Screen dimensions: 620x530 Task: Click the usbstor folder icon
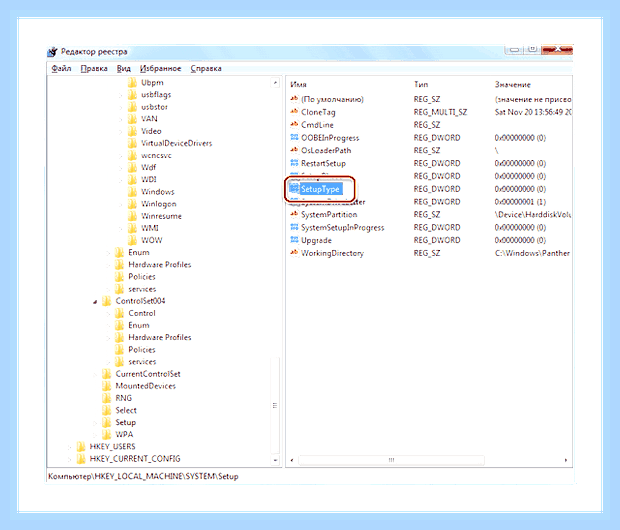[x=132, y=107]
